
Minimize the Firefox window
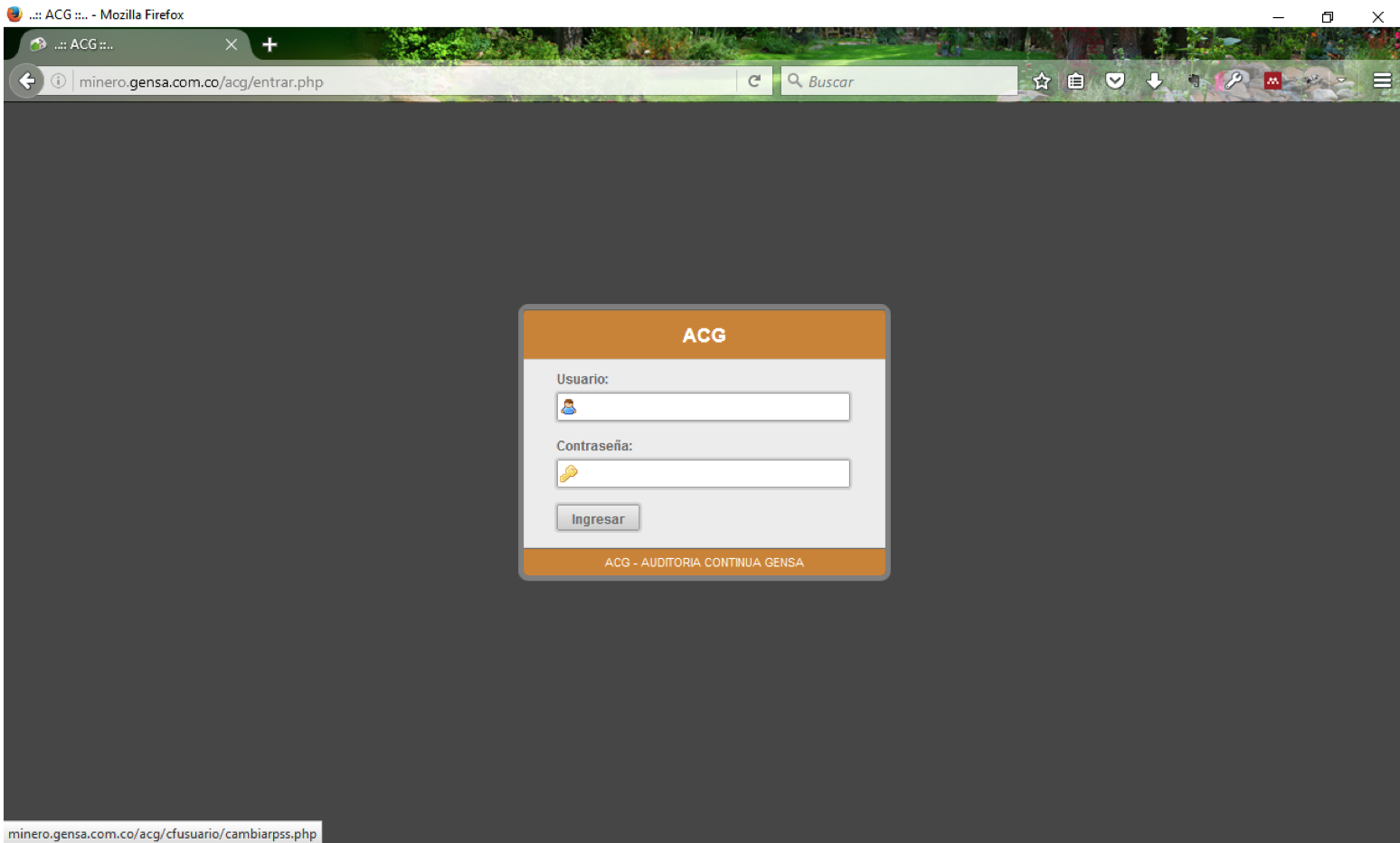1278,16
